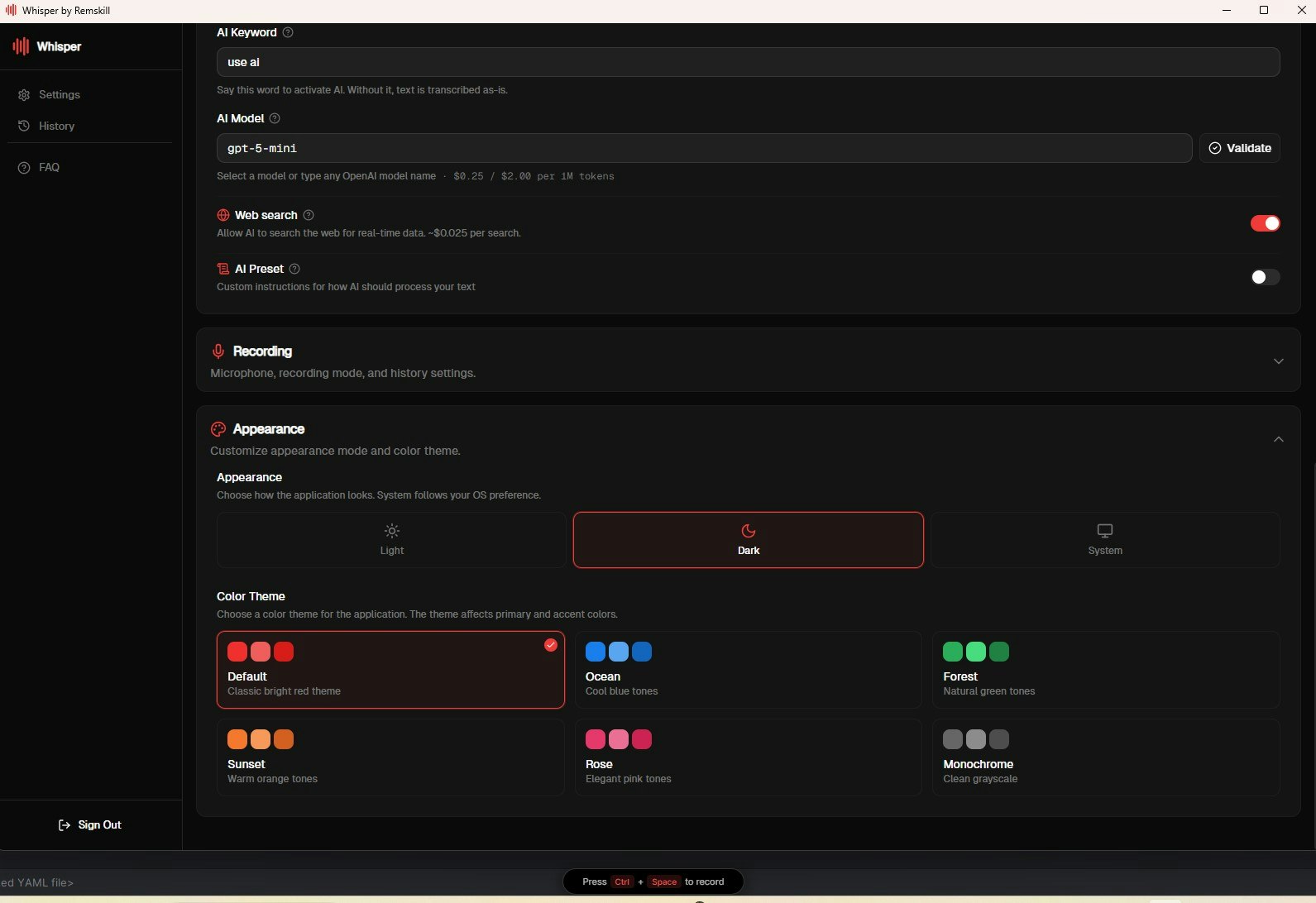The width and height of the screenshot is (1316, 903).
Task: Click the History clock icon in sidebar
Action: pyautogui.click(x=24, y=126)
